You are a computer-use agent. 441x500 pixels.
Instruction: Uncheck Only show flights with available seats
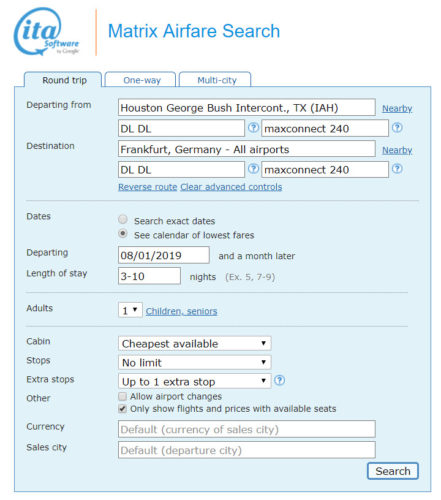pos(123,409)
